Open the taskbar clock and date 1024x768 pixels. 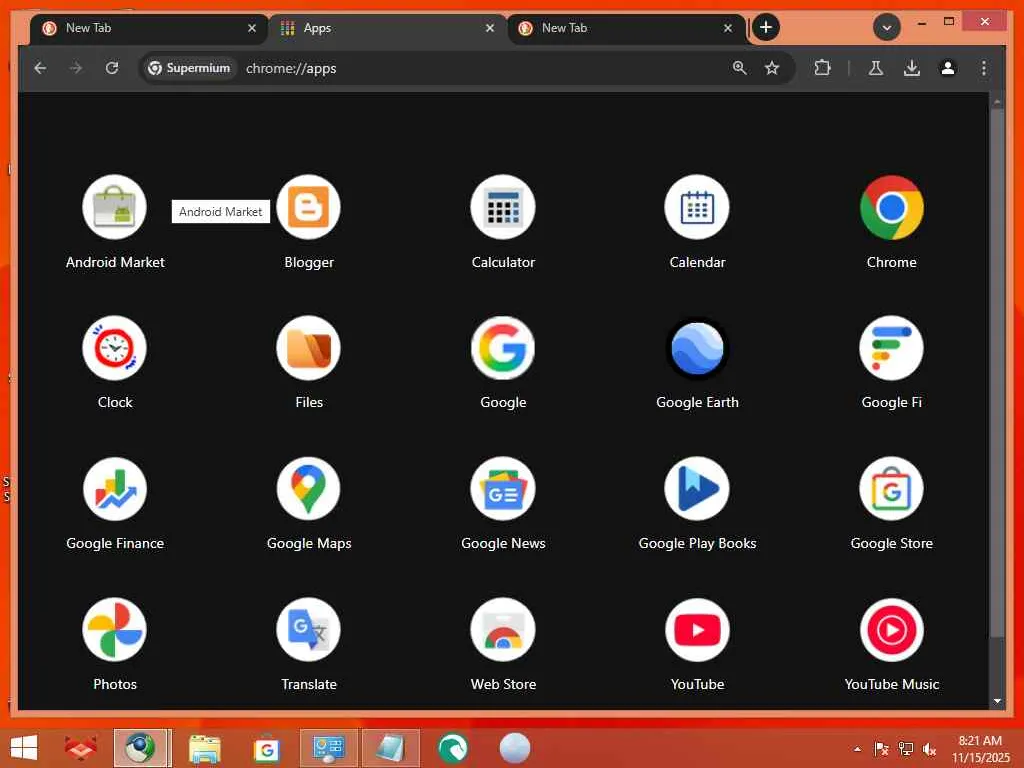click(980, 749)
